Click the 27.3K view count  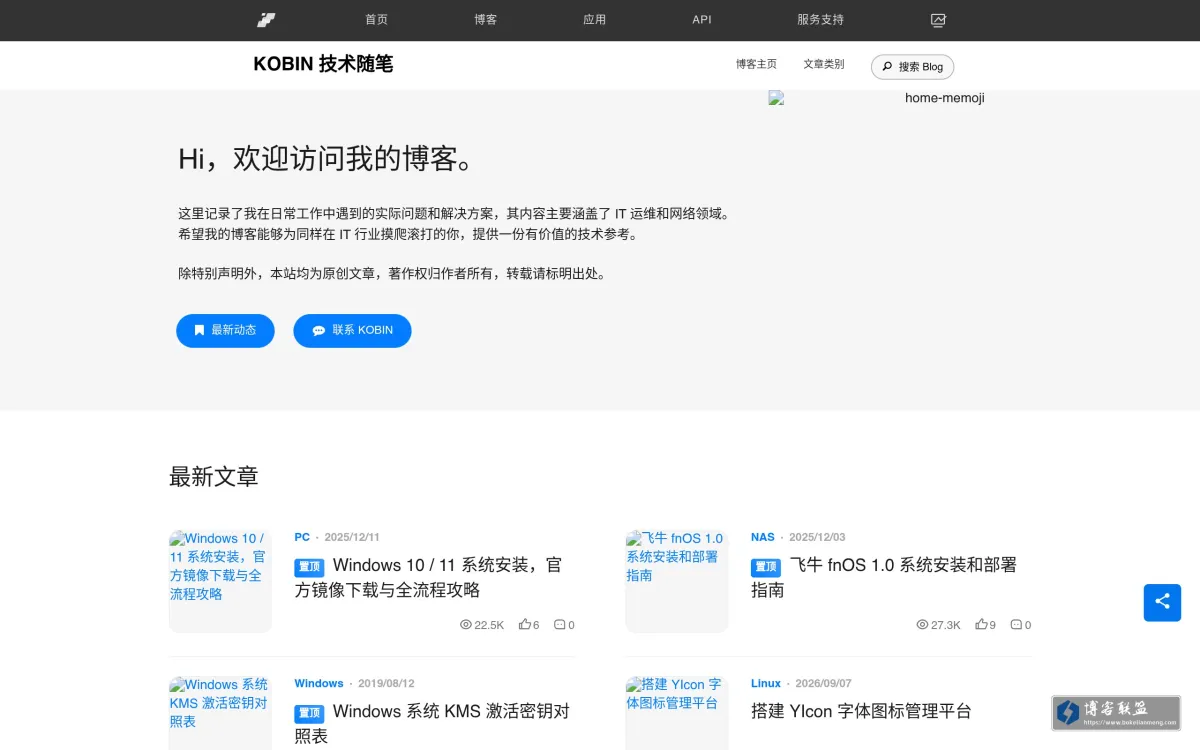tap(946, 625)
